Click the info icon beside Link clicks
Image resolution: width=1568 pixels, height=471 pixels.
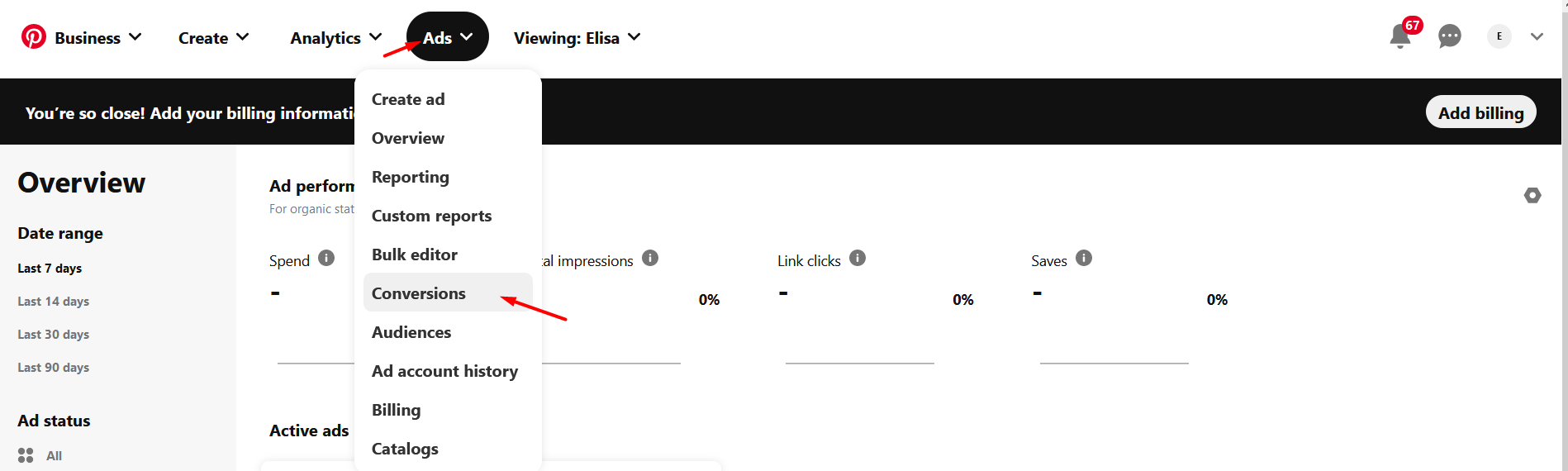pyautogui.click(x=858, y=258)
